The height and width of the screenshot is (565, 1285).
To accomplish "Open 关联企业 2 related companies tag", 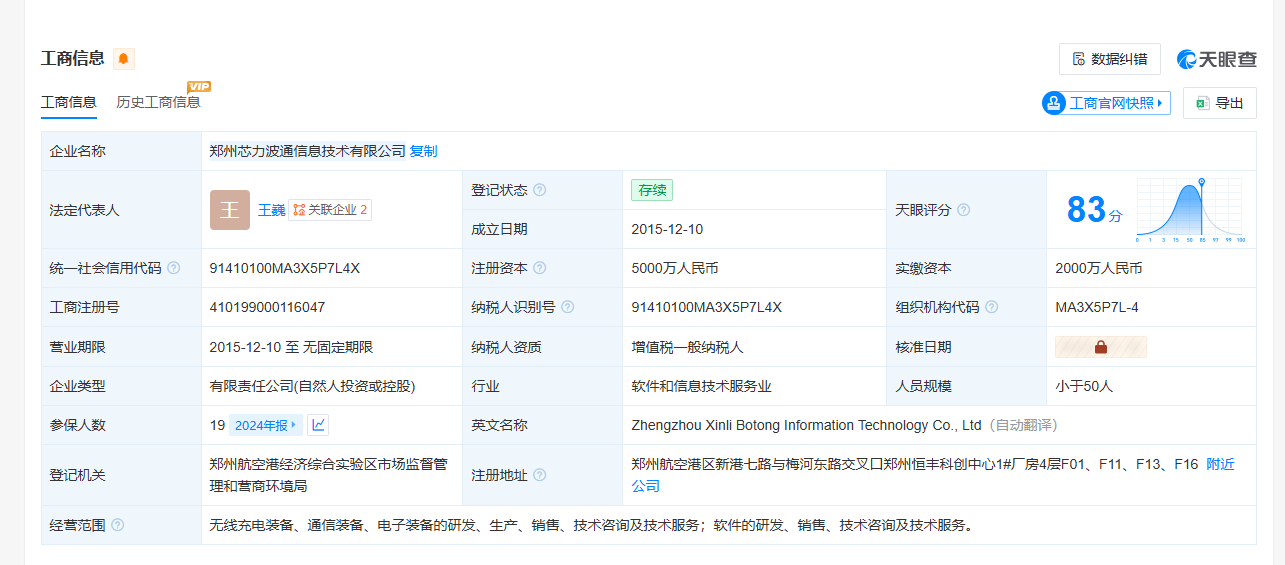I will pos(330,210).
